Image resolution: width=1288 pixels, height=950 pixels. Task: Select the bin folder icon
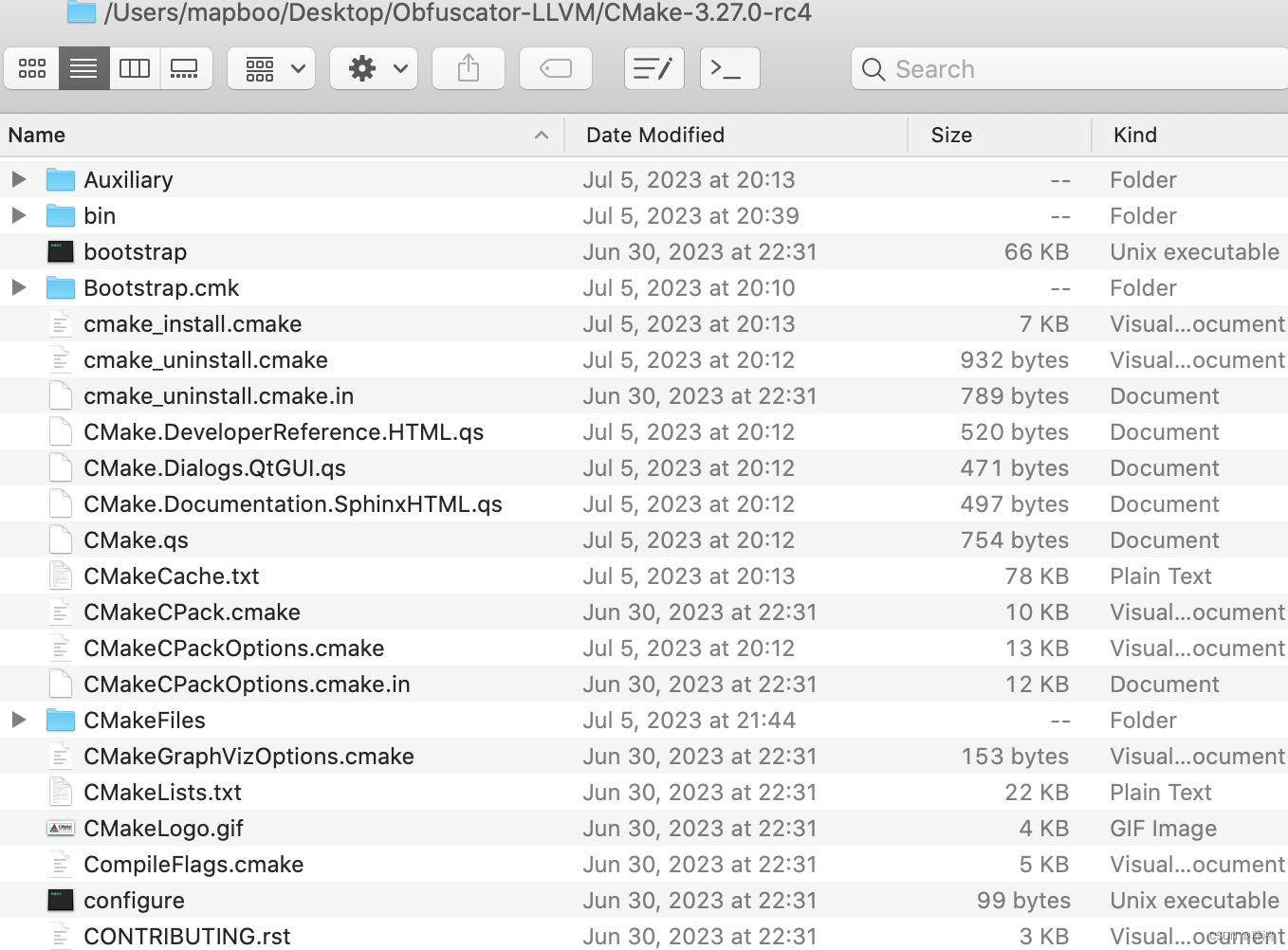pyautogui.click(x=61, y=215)
